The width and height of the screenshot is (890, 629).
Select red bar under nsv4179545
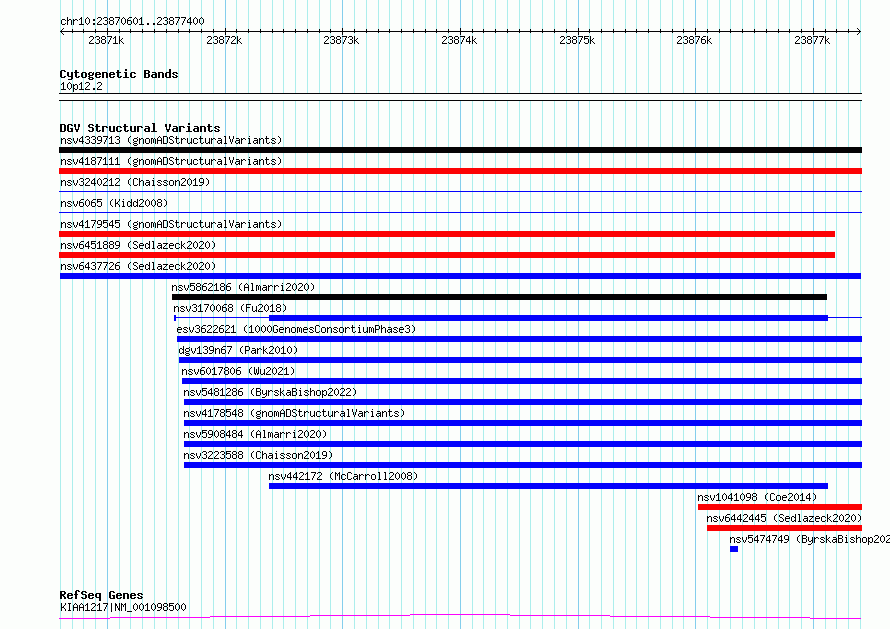(x=447, y=234)
